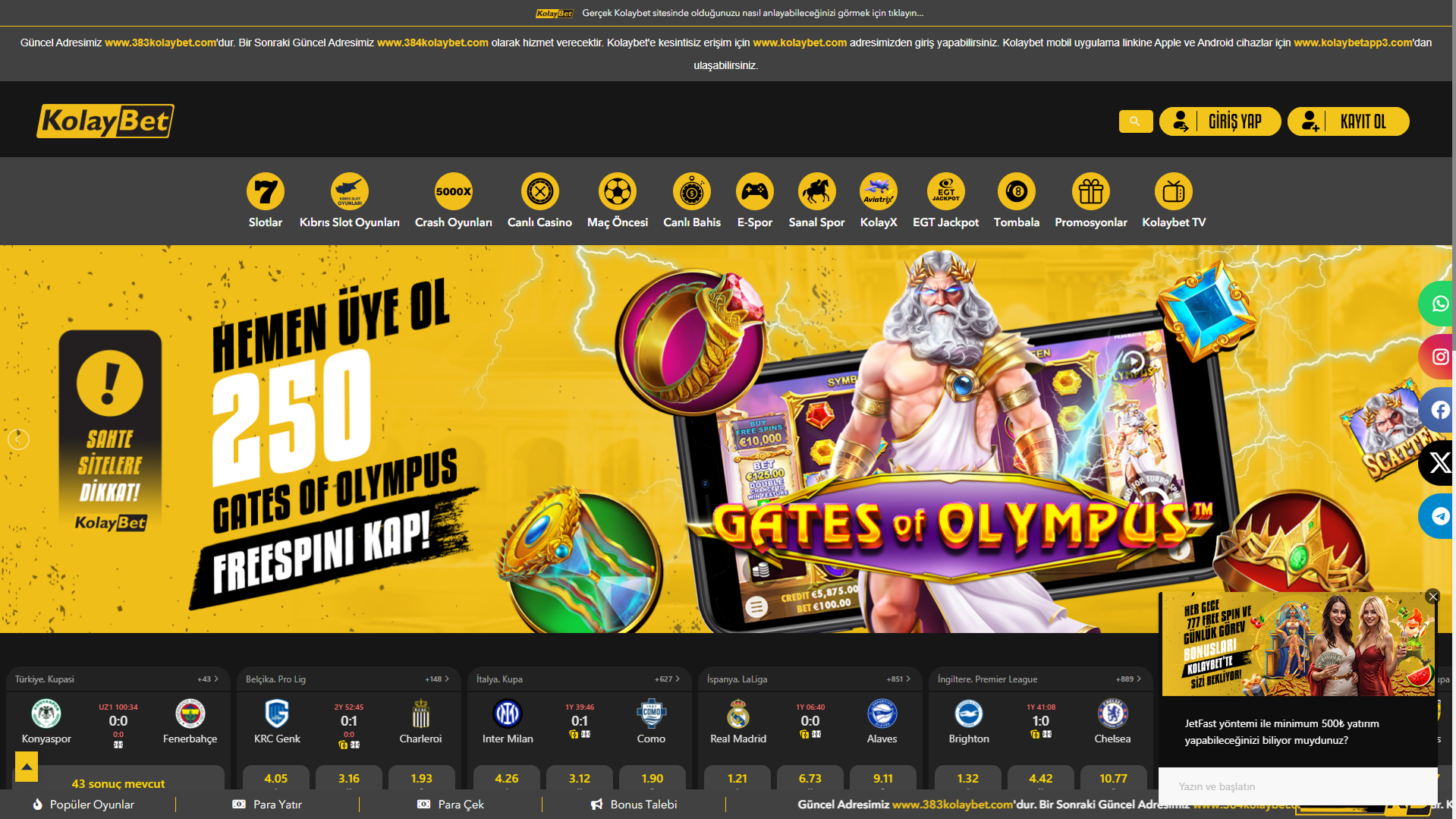
Task: Select odds 3.16 for Genk–Charleroi draw
Action: click(349, 778)
